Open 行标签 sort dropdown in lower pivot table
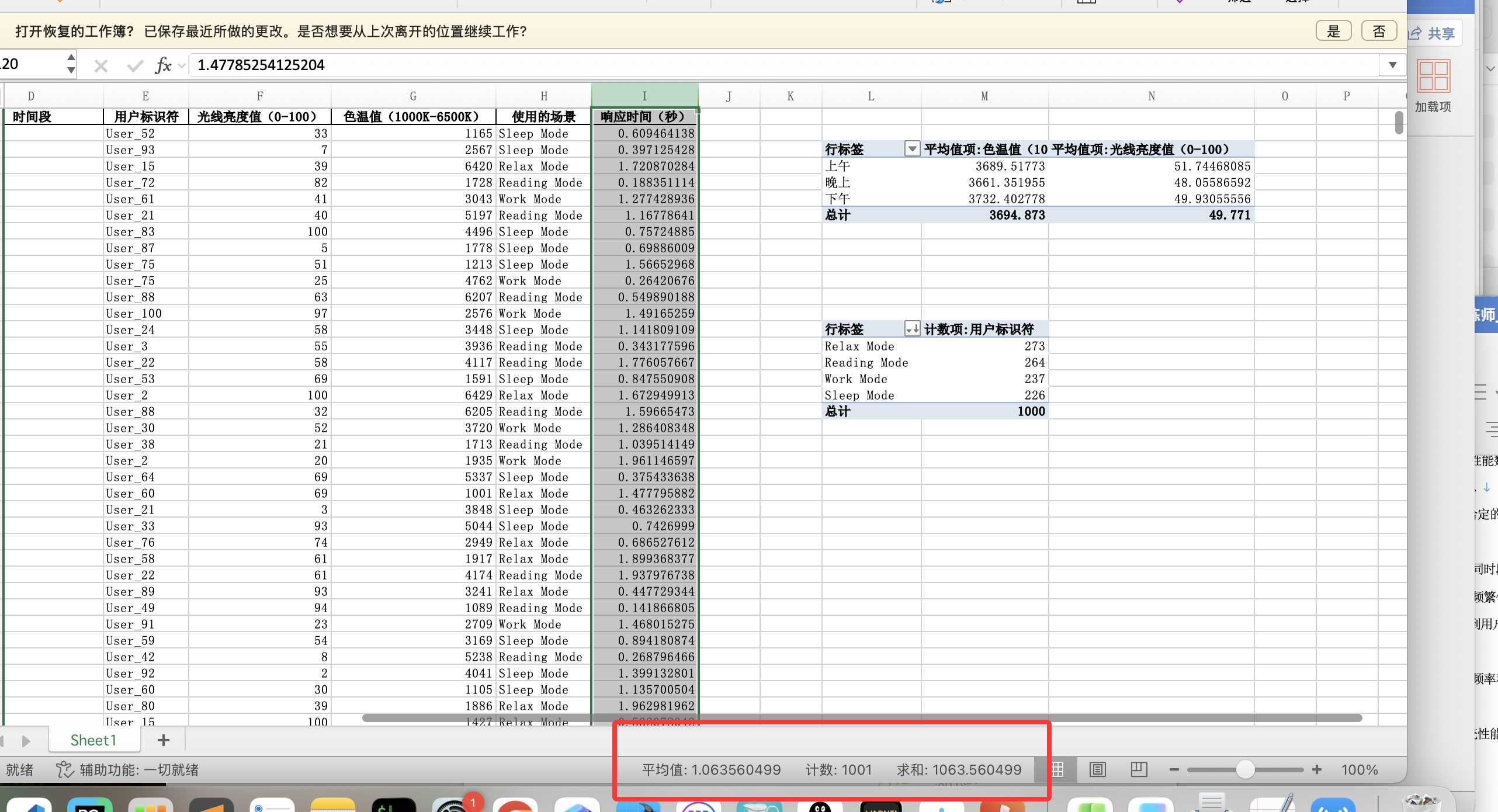This screenshot has height=812, width=1498. pyautogui.click(x=911, y=329)
